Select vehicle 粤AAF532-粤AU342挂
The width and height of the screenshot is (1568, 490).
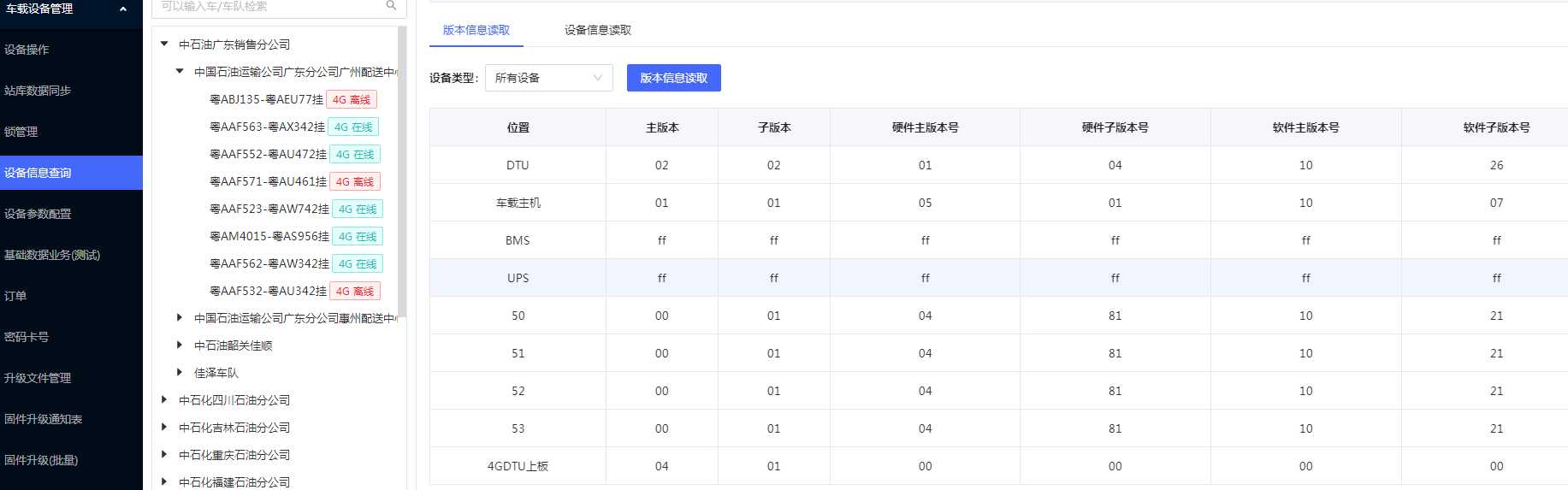pyautogui.click(x=268, y=292)
